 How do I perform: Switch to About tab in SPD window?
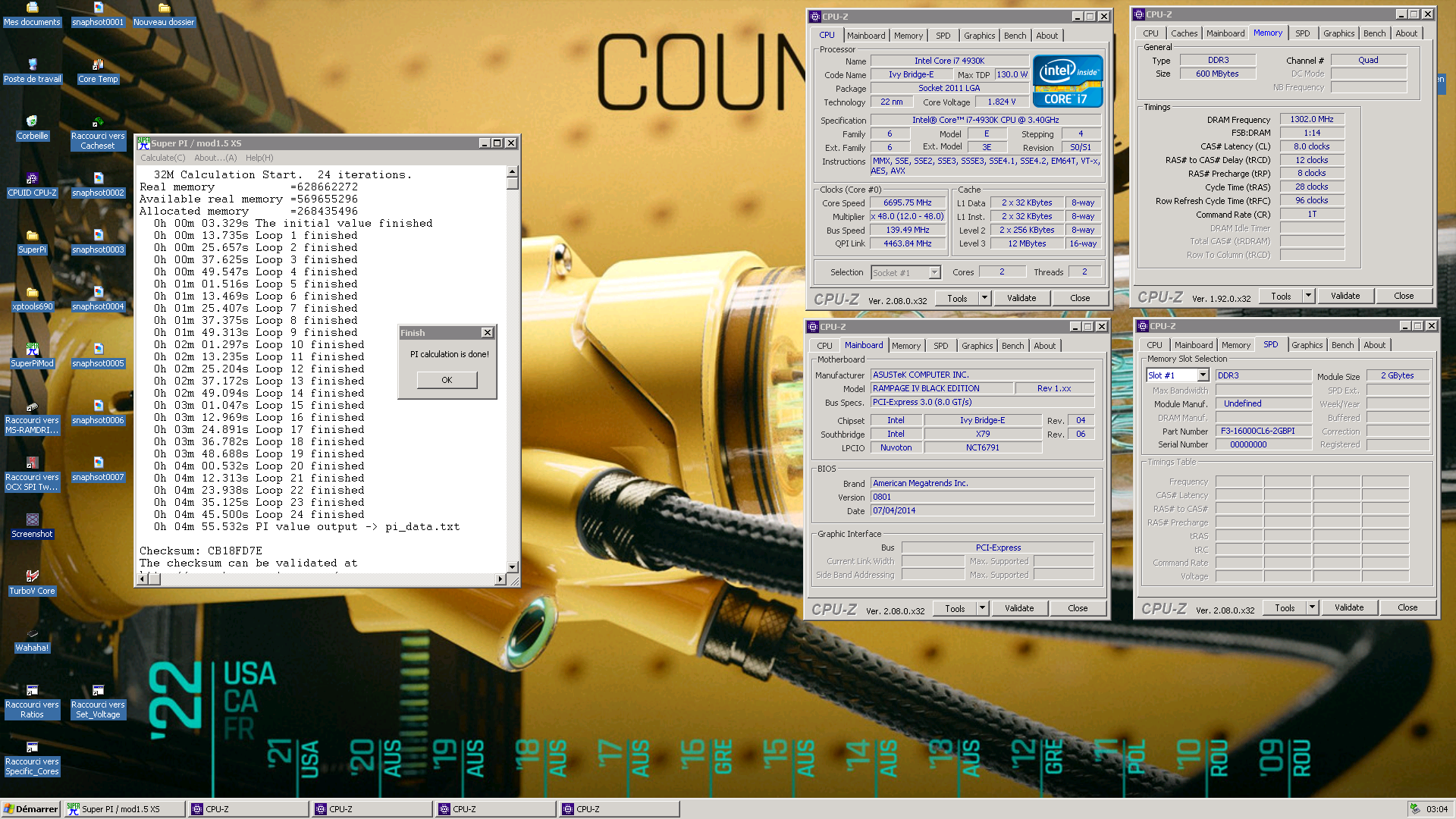[1374, 345]
